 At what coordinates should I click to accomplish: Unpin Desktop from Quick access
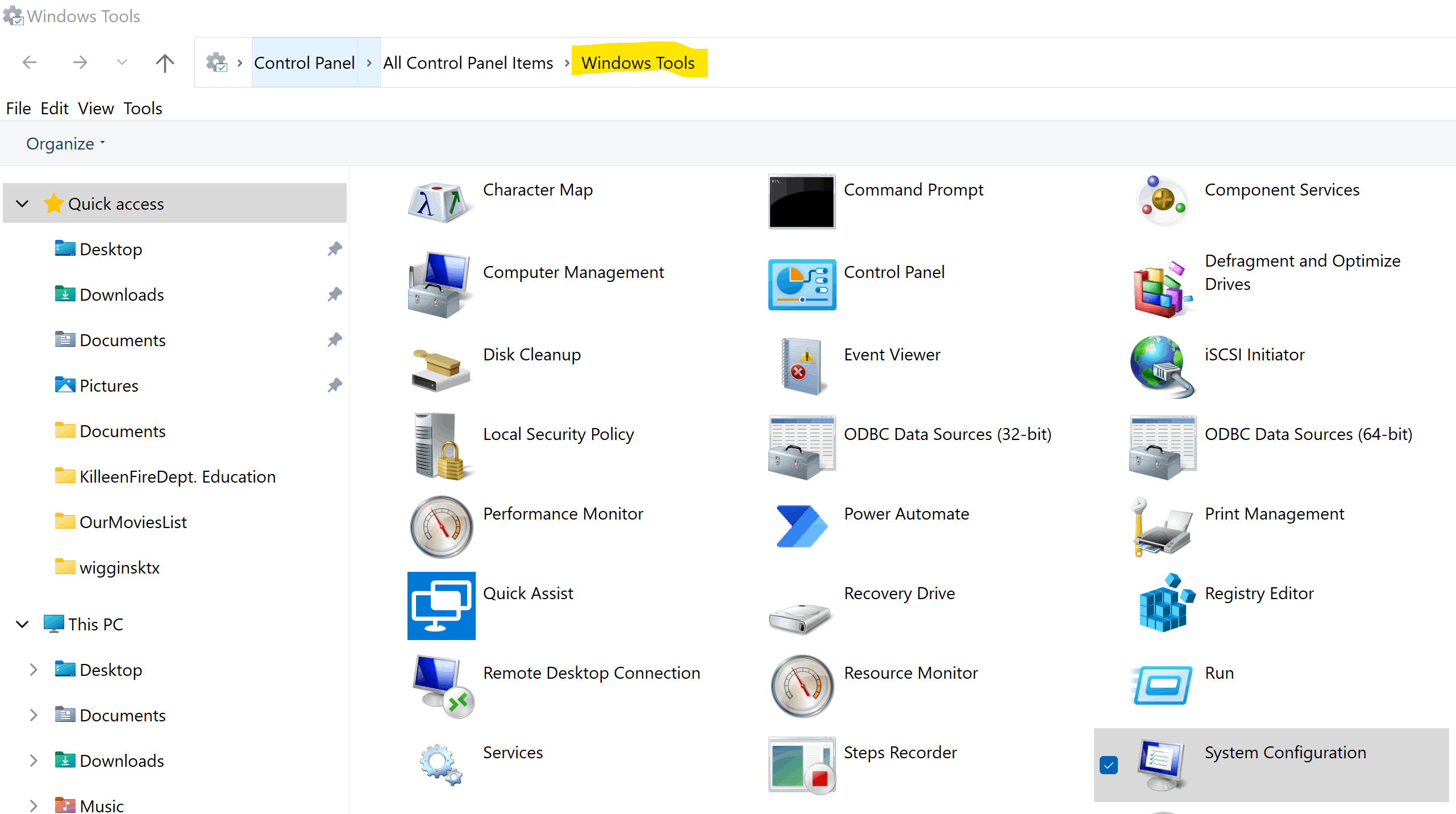pos(335,249)
